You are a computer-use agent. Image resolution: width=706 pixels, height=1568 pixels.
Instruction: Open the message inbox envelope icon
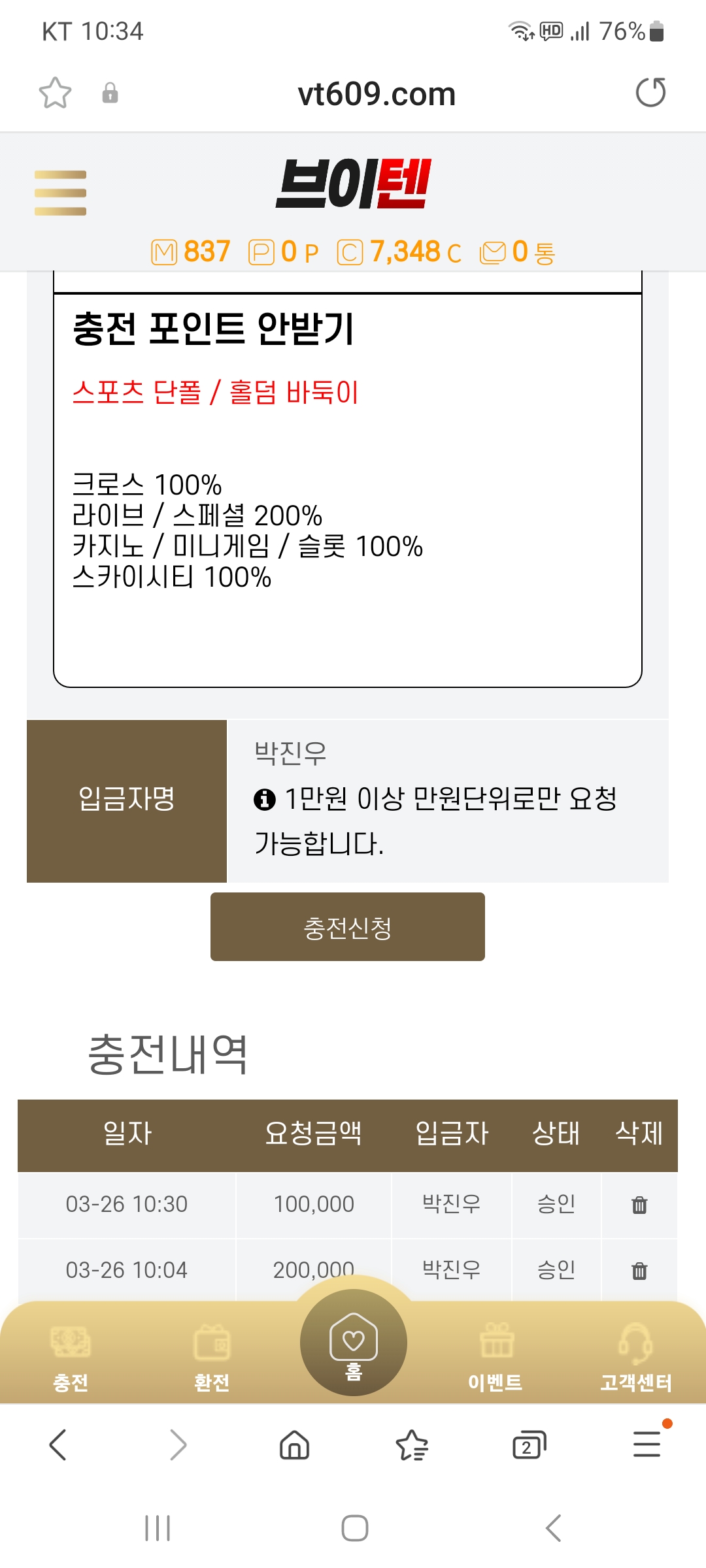tap(493, 252)
